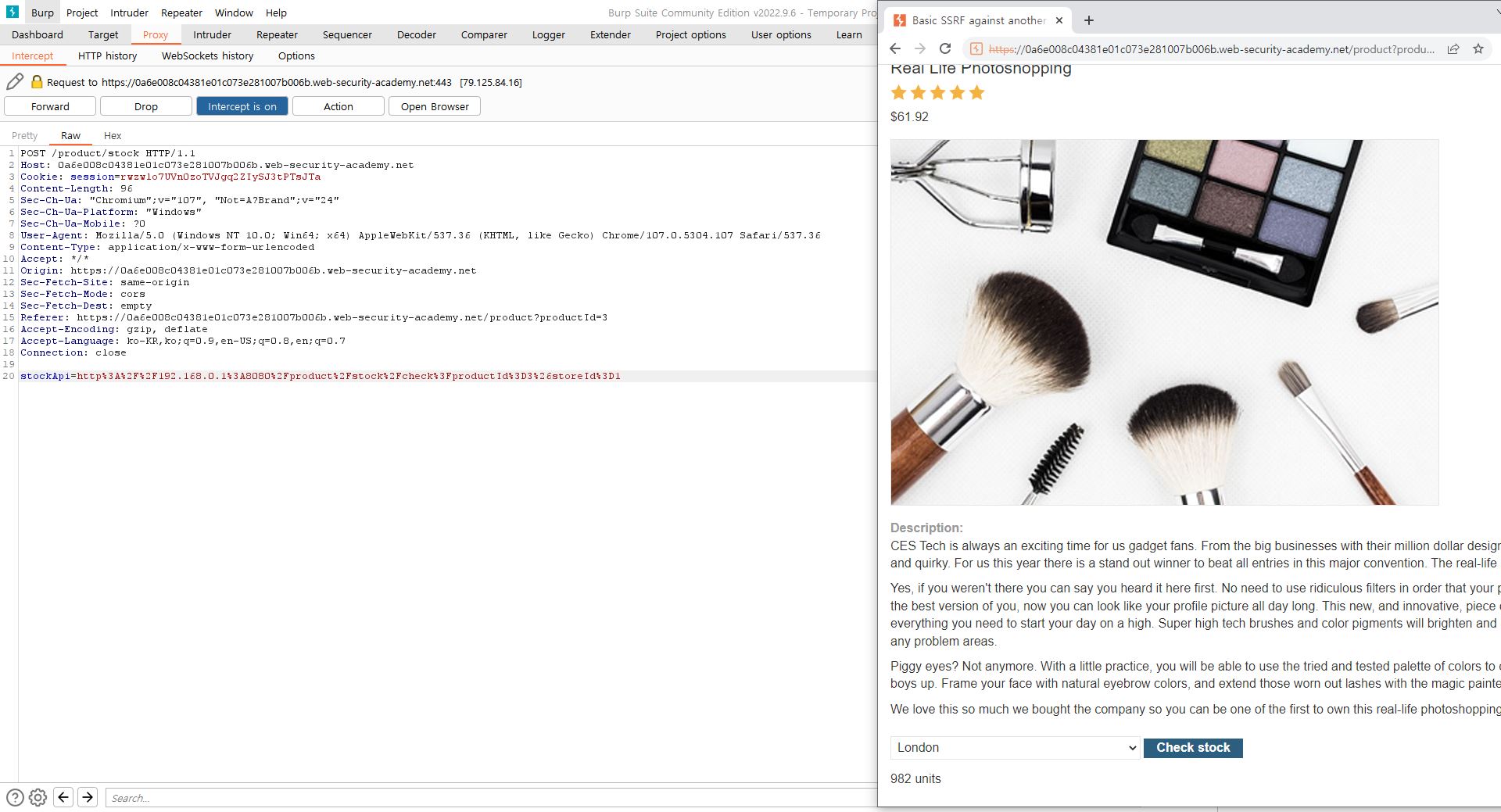
Task: Click browser forward arrow
Action: [x=920, y=48]
